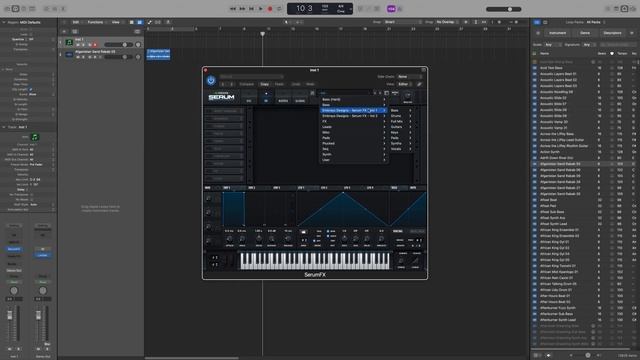640x360 pixels.
Task: Adjust the Inst 1 track volume slider
Action: pos(118,44)
